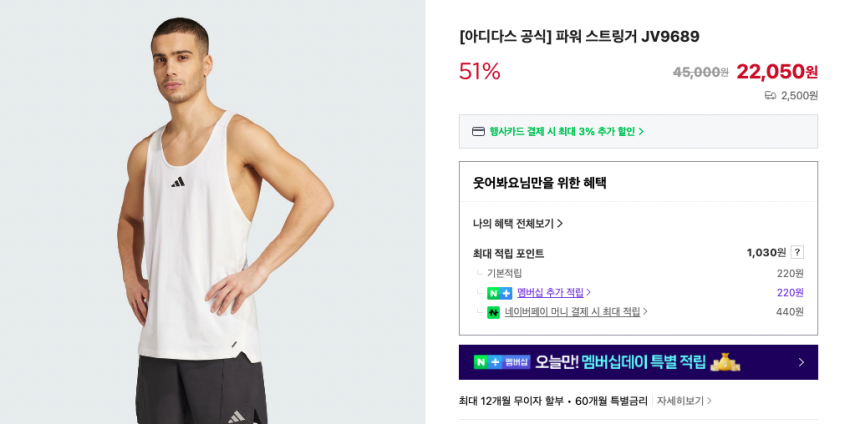Open the 멤버십 추가 적립 link
The height and width of the screenshot is (424, 850).
(550, 293)
